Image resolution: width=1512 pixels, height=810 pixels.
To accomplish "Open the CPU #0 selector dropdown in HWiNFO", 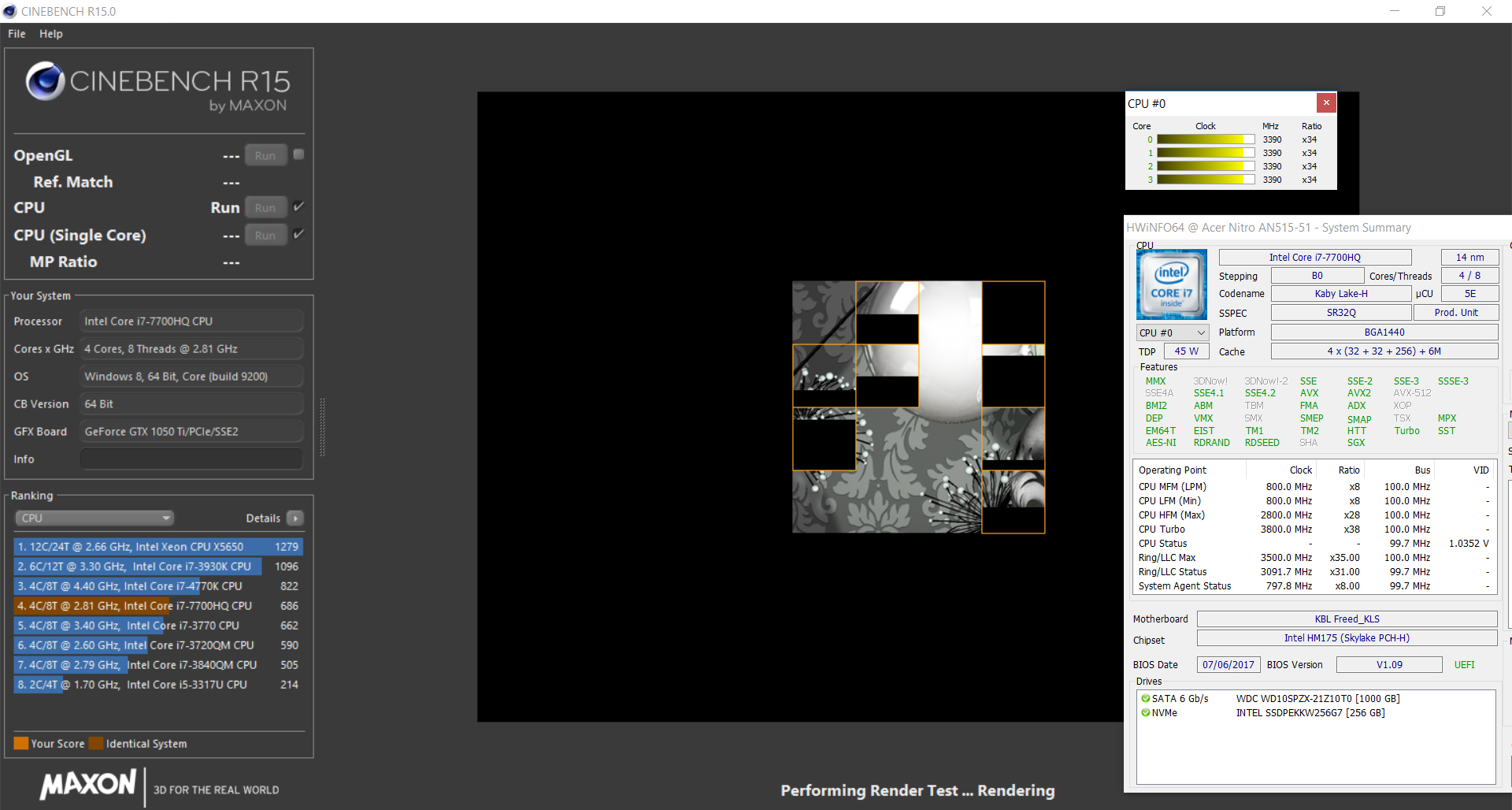I will 1172,333.
